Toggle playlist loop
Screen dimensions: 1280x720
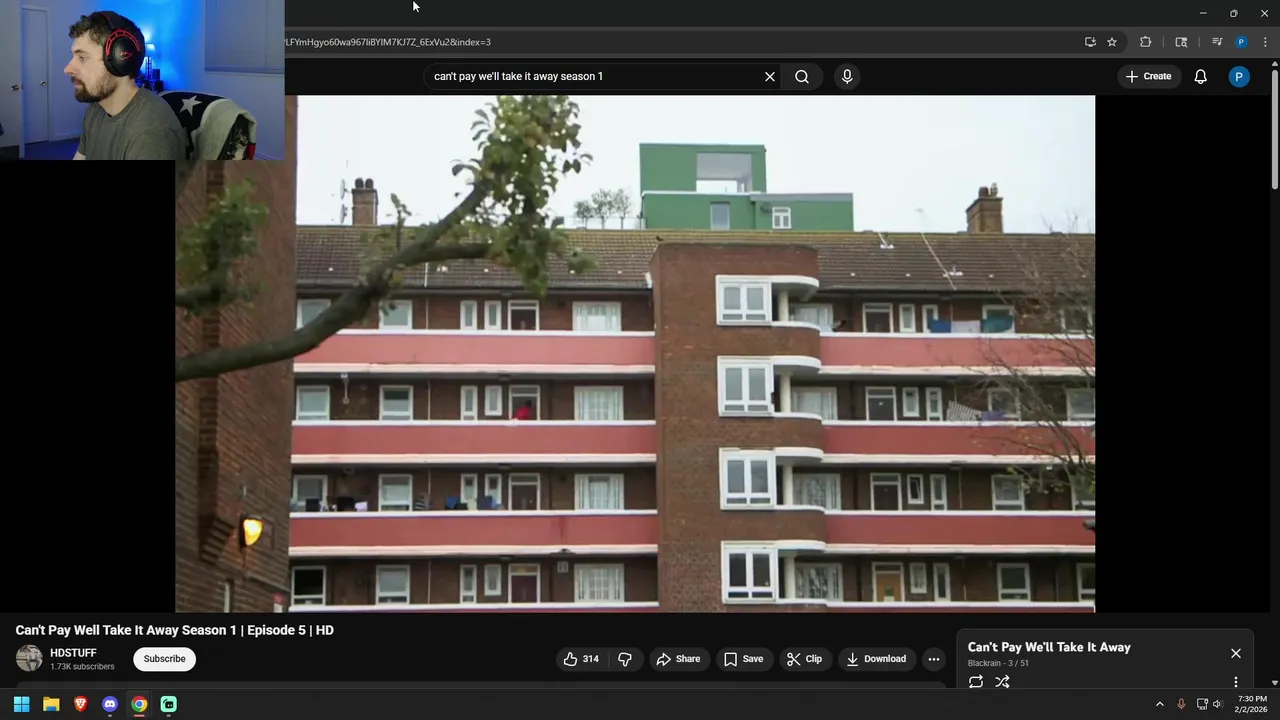coord(976,682)
